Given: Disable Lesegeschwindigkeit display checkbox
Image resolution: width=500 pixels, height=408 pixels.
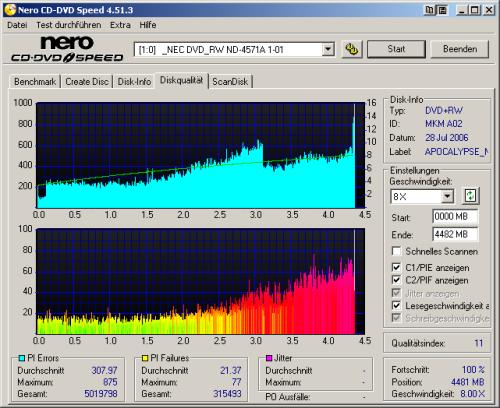Looking at the screenshot, I should point(396,305).
